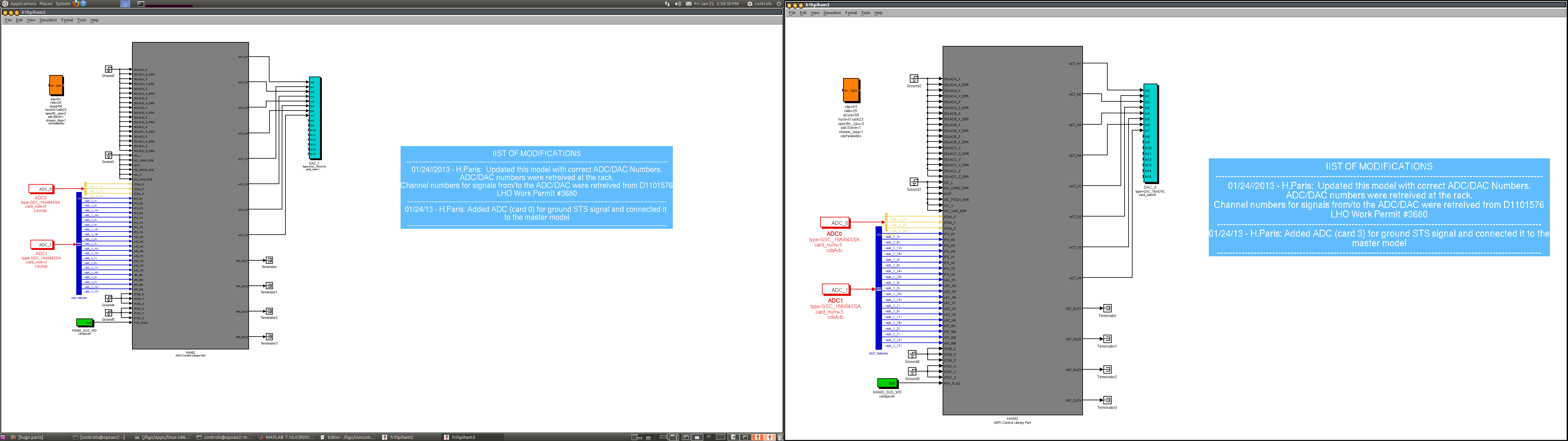
Task: Select the orange cdsParameters block in h1hpiham3
Action: click(851, 90)
